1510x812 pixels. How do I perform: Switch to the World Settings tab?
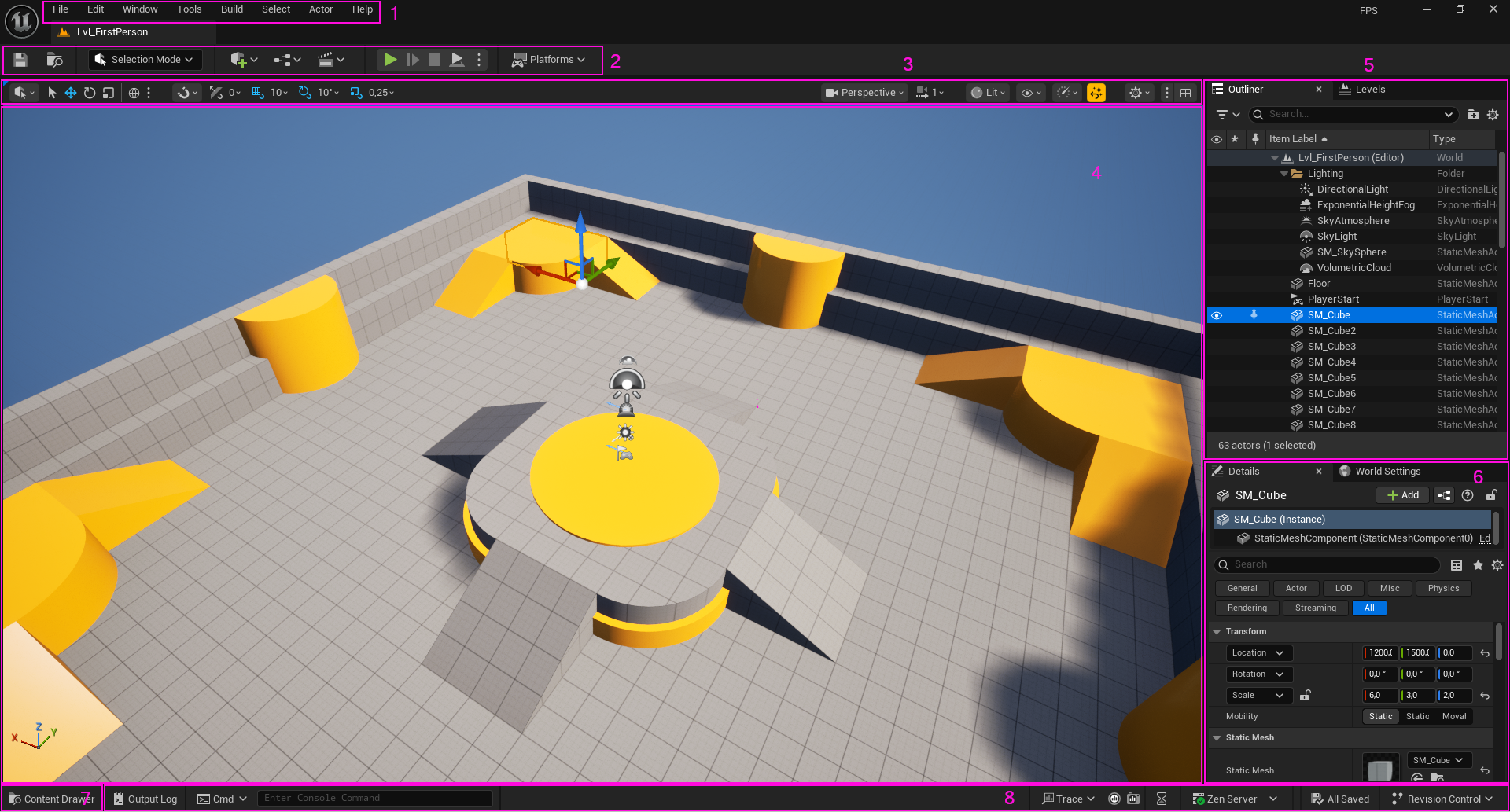click(x=1387, y=472)
